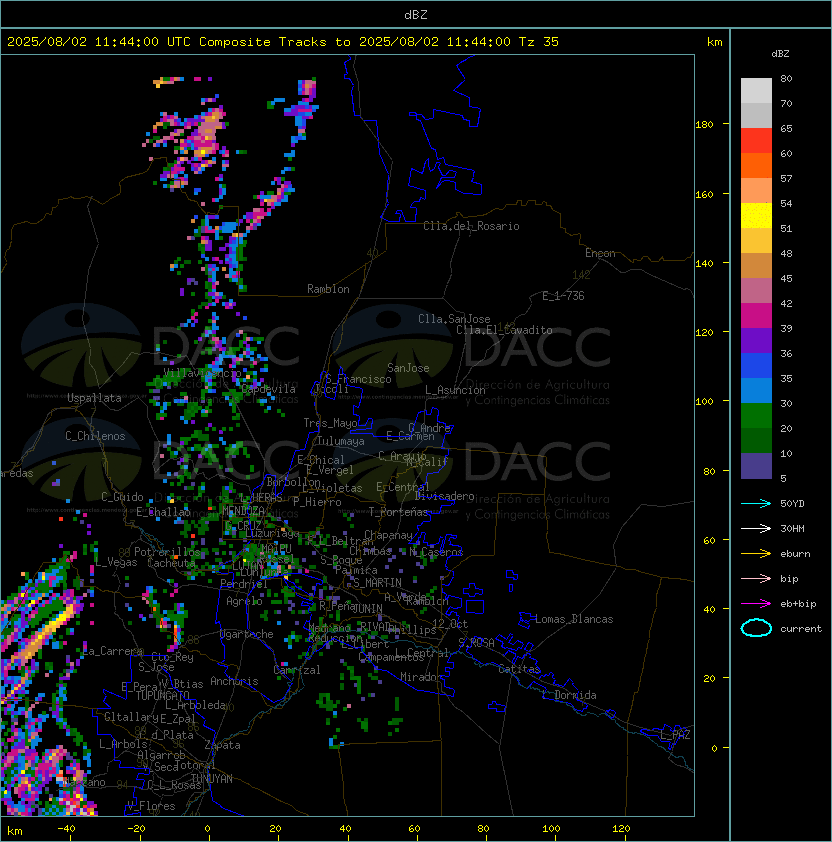Image resolution: width=832 pixels, height=842 pixels.
Task: Click the S_Francisco map label
Action: 358,379
